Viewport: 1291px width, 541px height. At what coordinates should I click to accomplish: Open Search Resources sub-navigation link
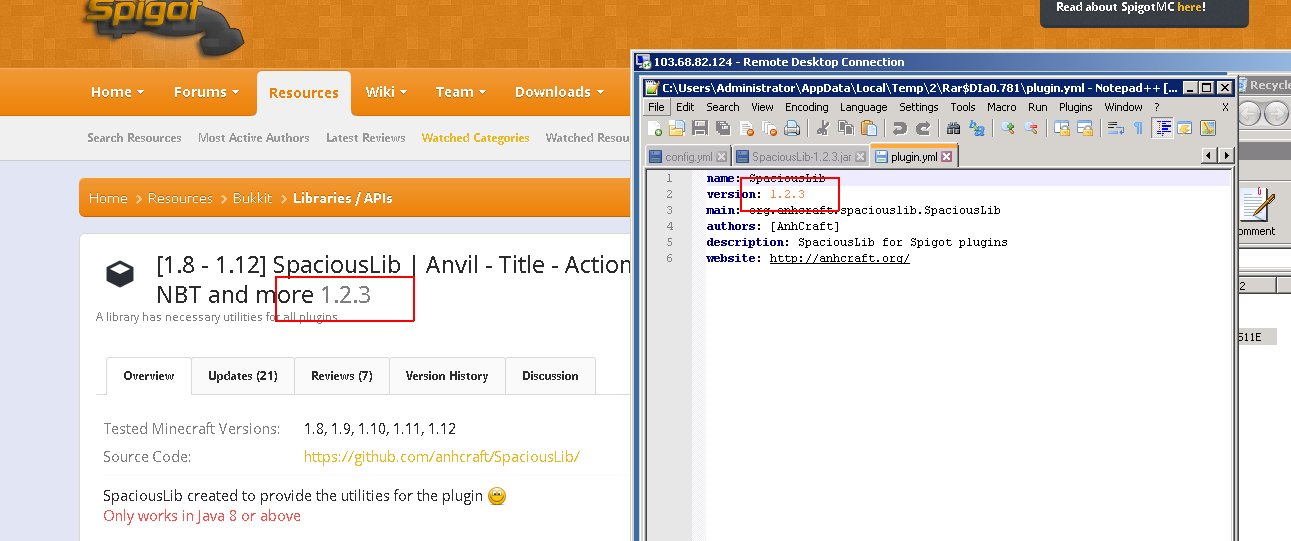click(134, 138)
